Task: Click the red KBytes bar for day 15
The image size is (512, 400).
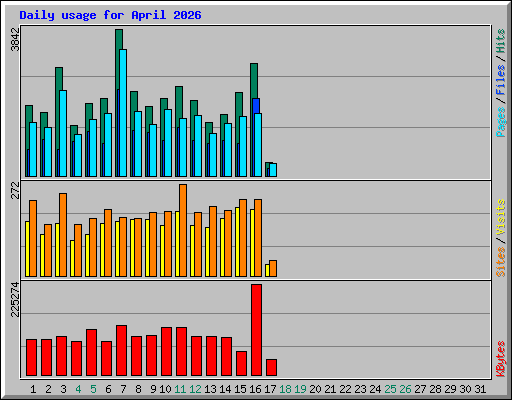Action: coord(241,363)
